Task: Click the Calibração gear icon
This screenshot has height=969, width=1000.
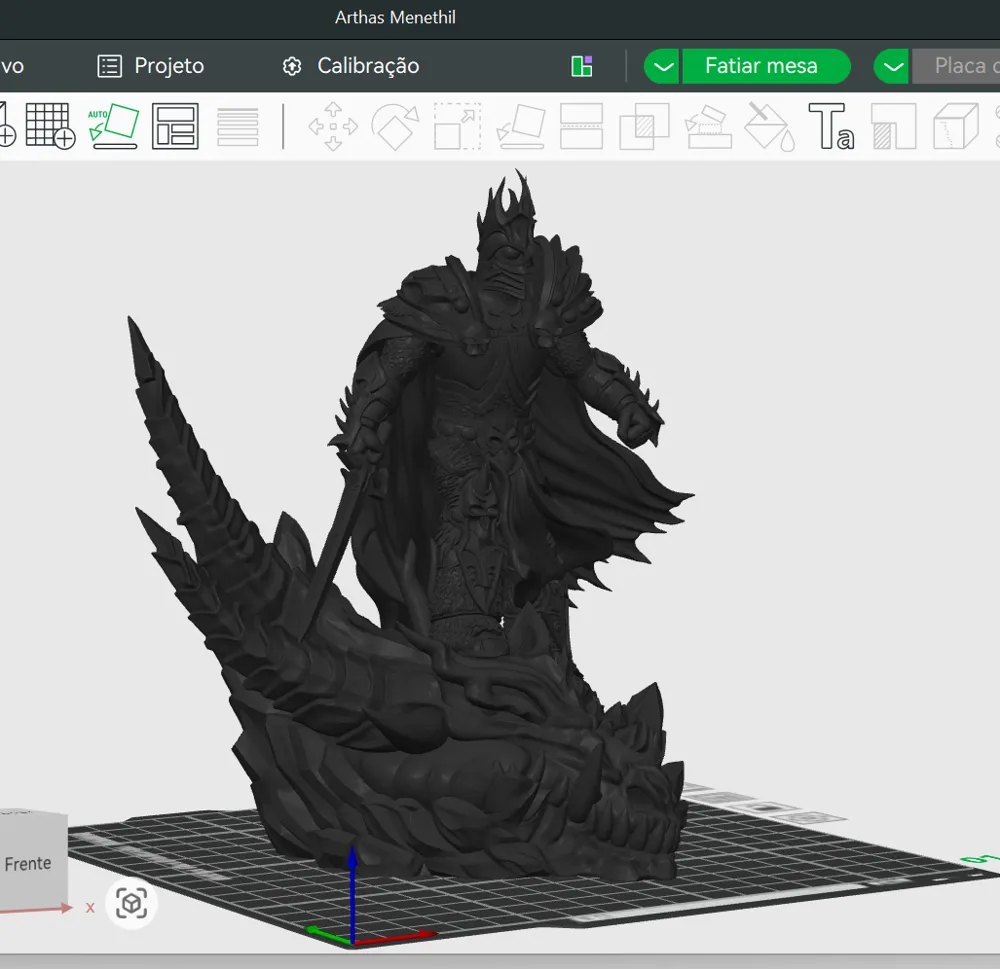Action: 292,66
